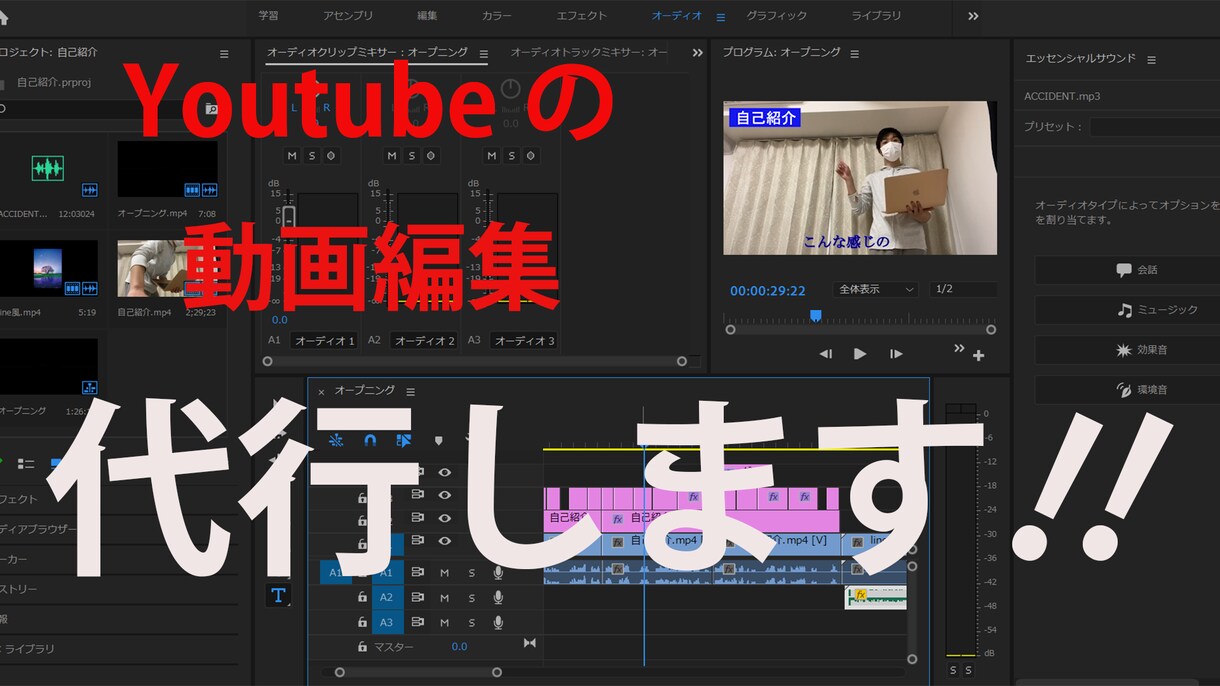The width and height of the screenshot is (1220, 686).
Task: Toggle sync lock on the A2 track
Action: tap(418, 597)
